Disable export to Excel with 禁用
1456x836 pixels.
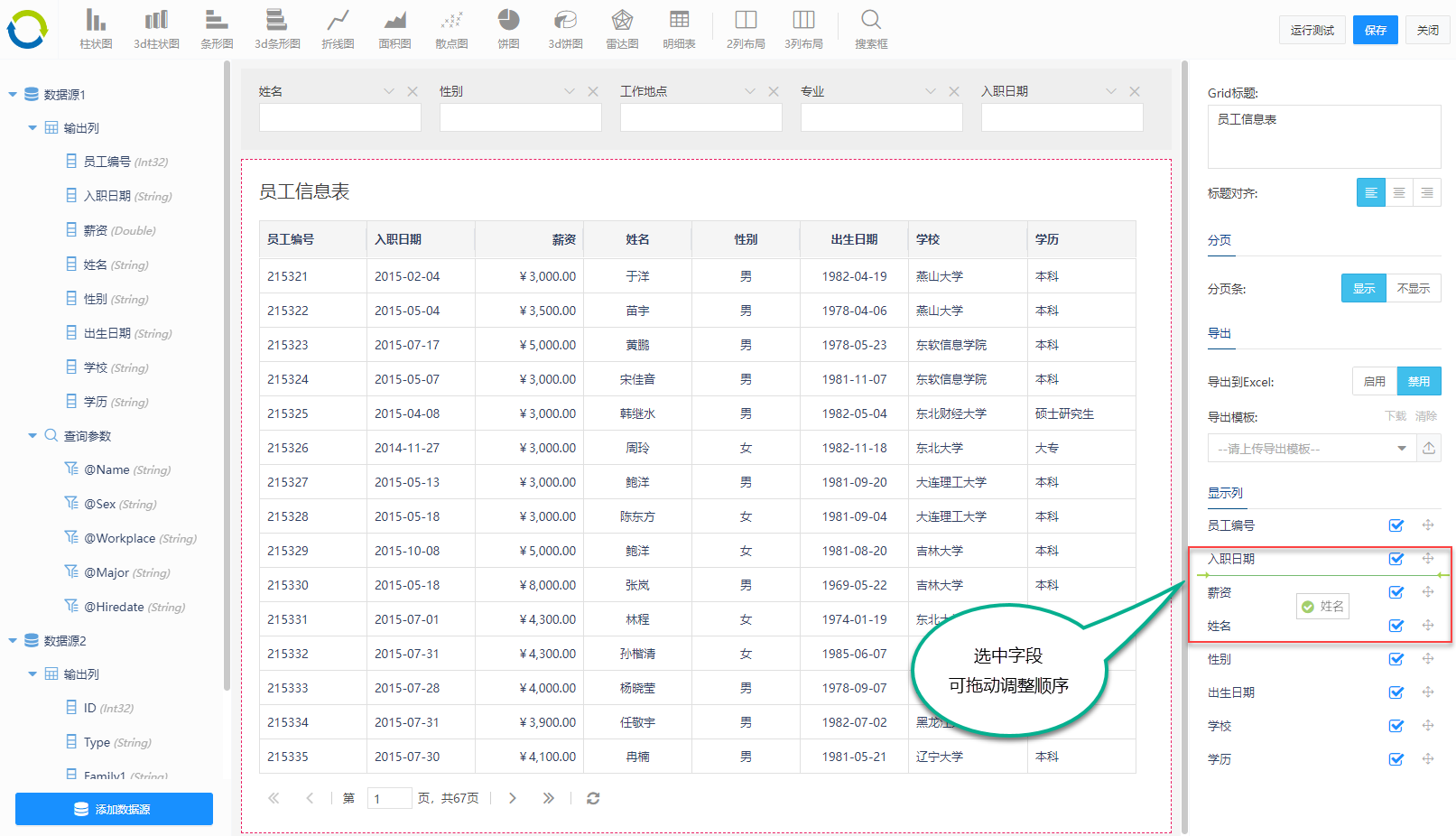[x=1419, y=381]
